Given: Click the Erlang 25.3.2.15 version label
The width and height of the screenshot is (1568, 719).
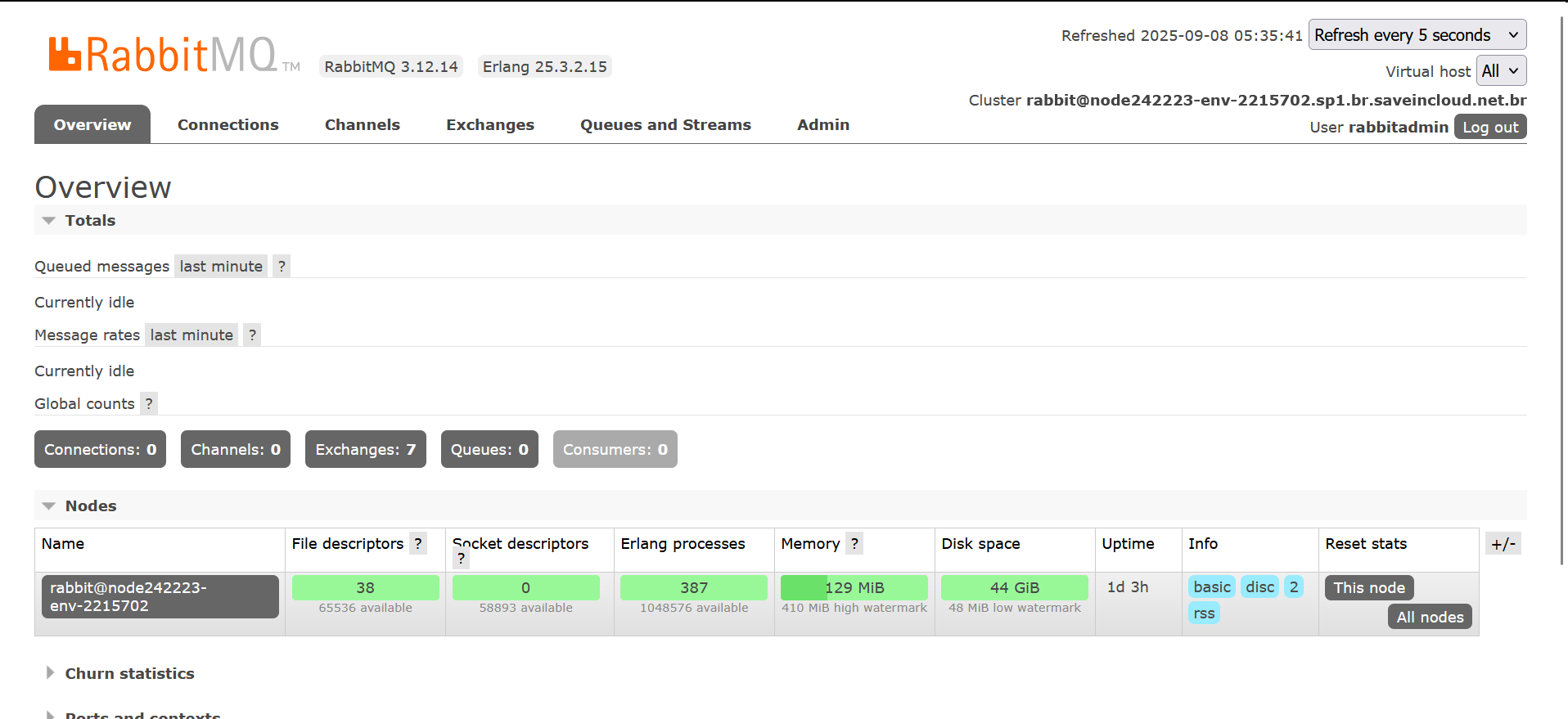Looking at the screenshot, I should click(x=545, y=66).
